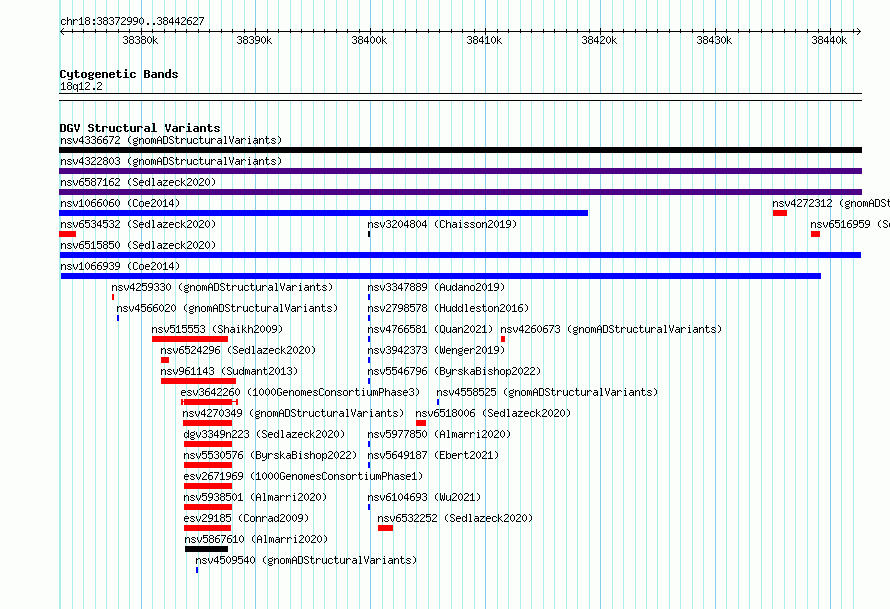Click the nsv4272312 variant label

coord(830,203)
